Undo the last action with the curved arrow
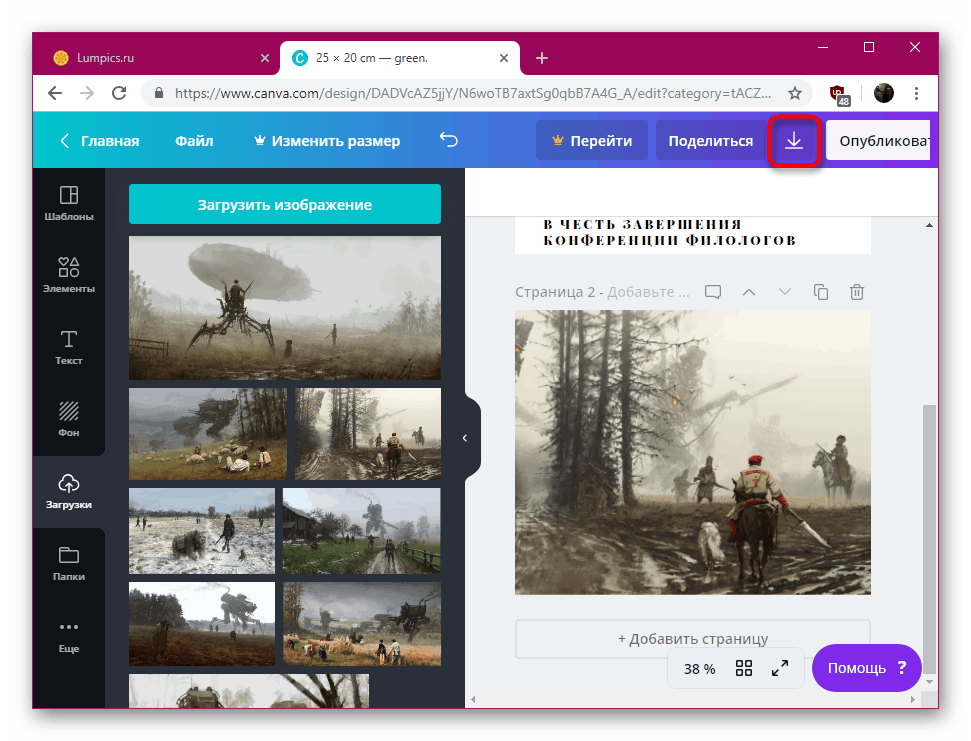Image resolution: width=971 pixels, height=741 pixels. (449, 141)
